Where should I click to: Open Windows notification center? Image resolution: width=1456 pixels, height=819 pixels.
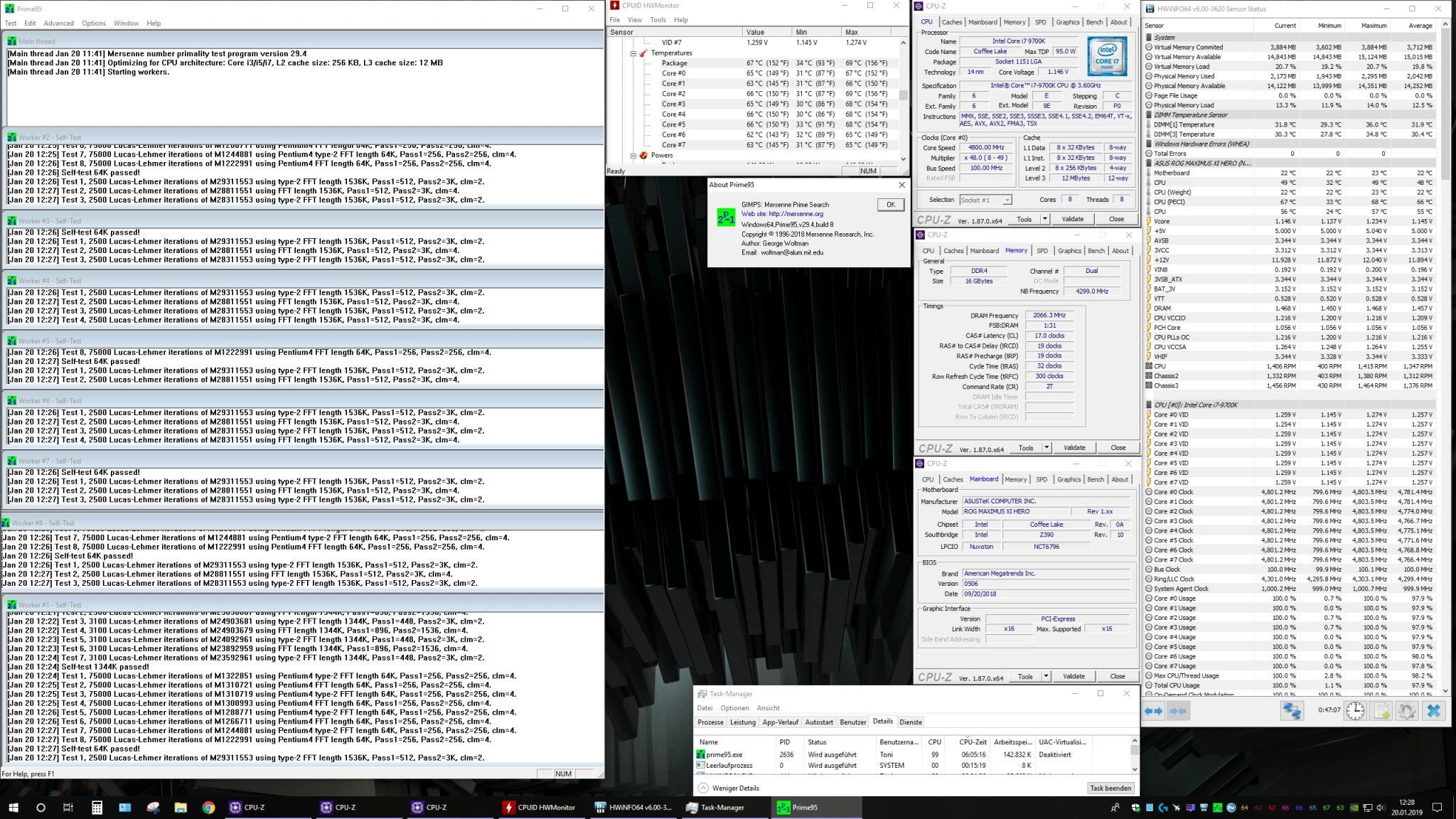[1437, 808]
